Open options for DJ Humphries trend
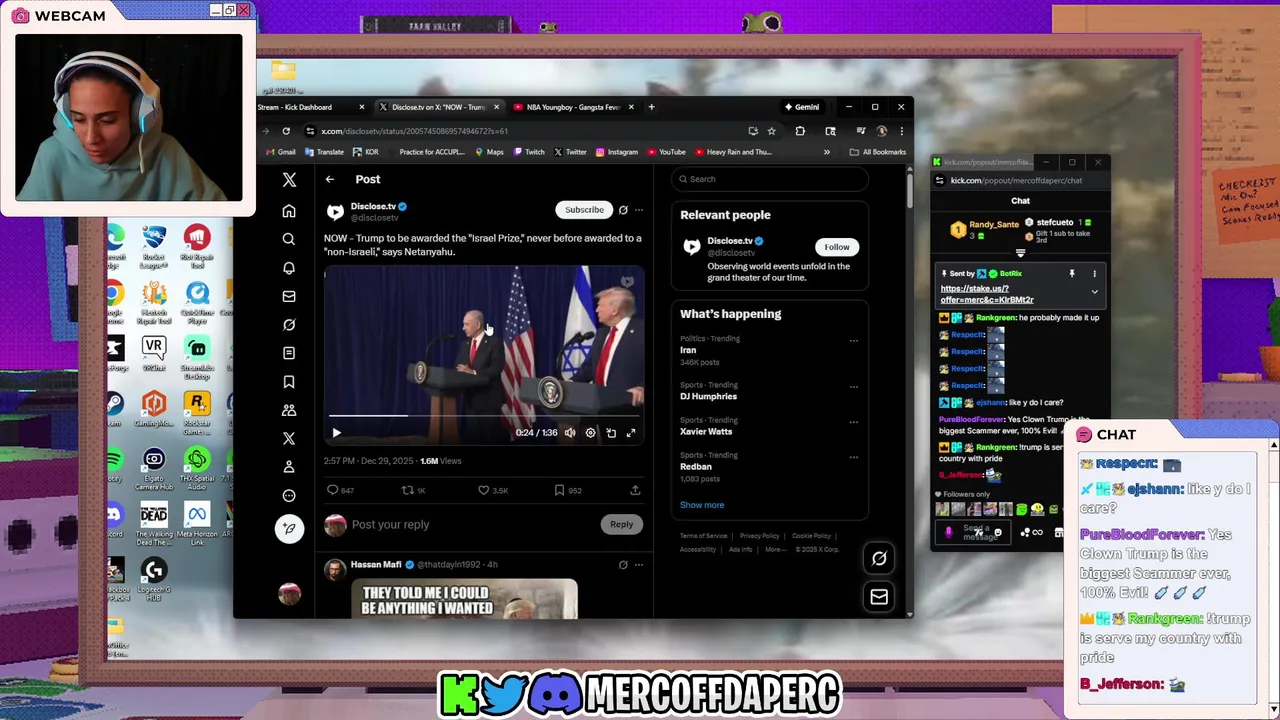The image size is (1280, 720). click(853, 387)
